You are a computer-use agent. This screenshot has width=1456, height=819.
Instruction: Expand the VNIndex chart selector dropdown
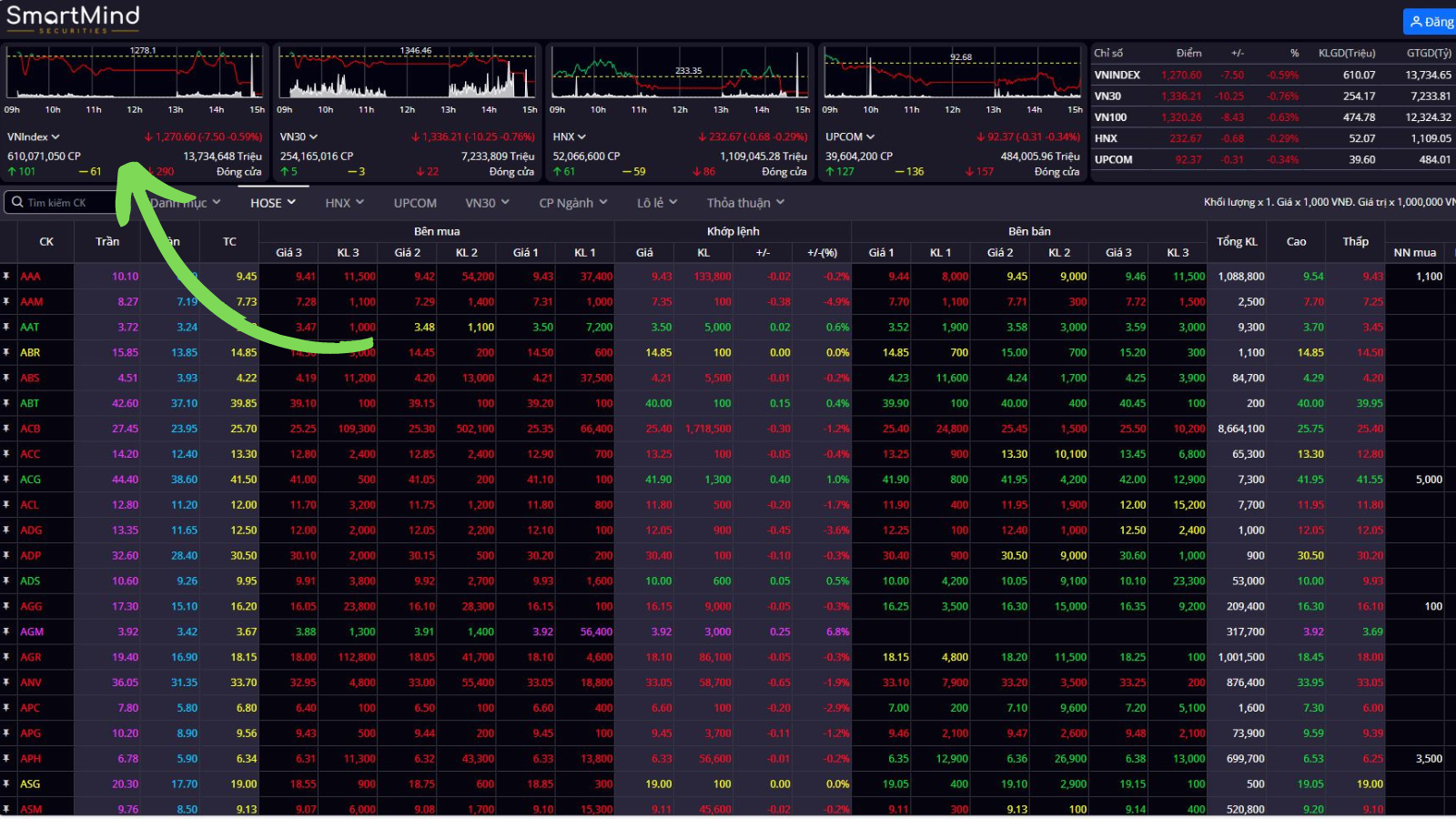click(x=34, y=136)
